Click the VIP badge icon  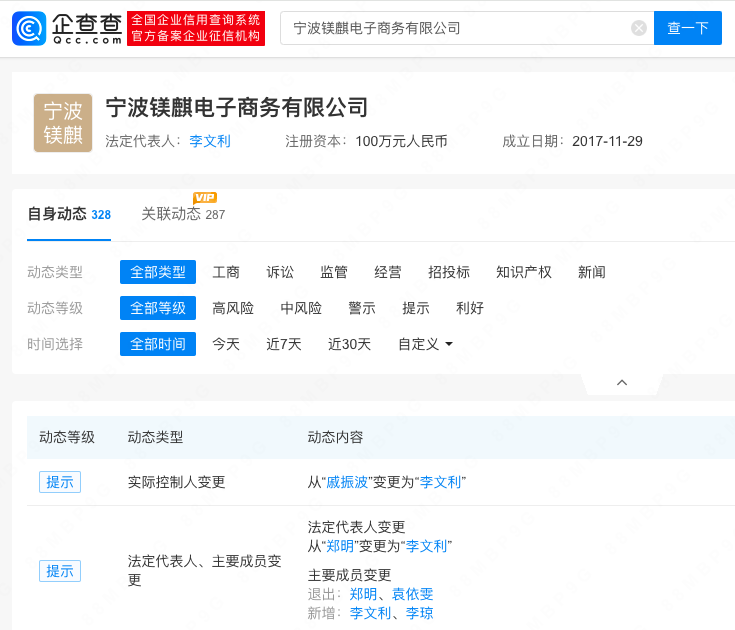coord(205,197)
